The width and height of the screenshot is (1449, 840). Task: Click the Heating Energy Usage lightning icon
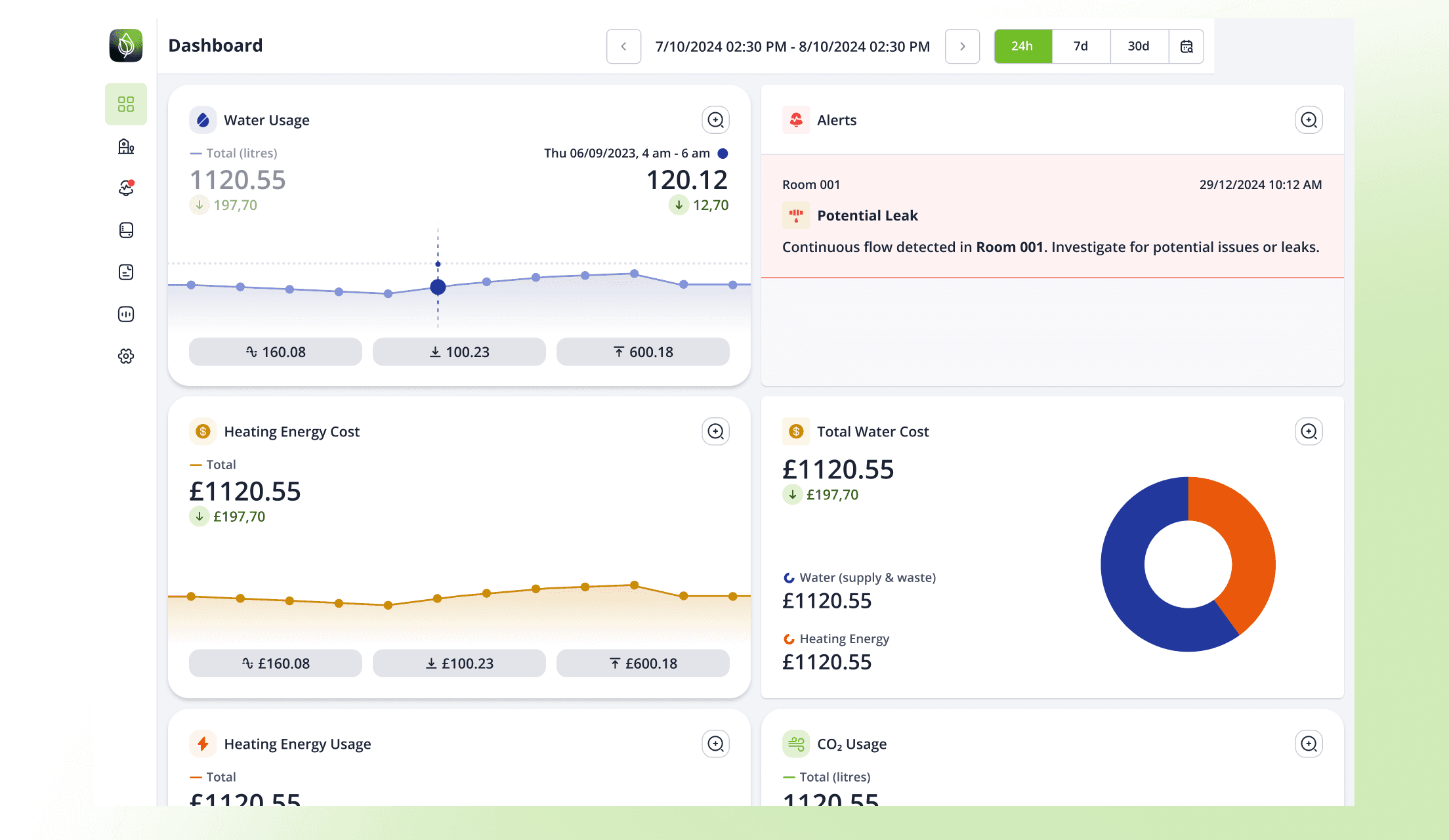click(x=203, y=744)
